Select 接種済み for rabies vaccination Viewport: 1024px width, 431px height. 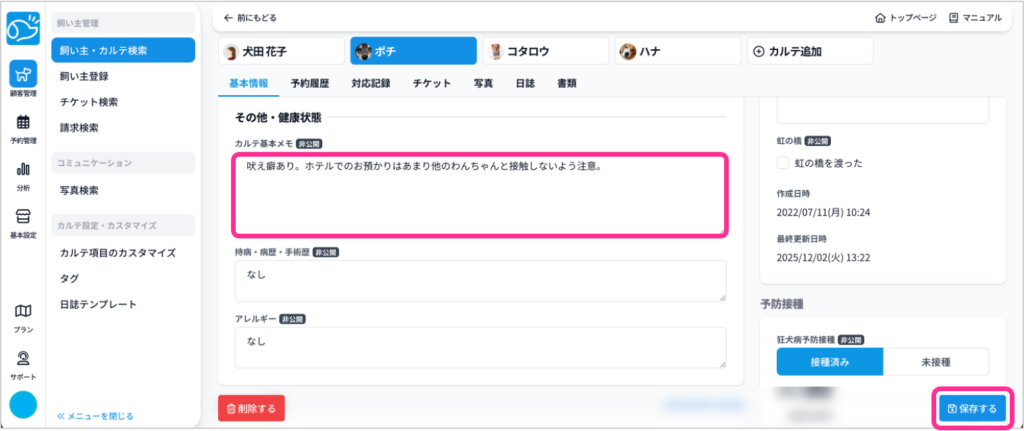point(829,362)
